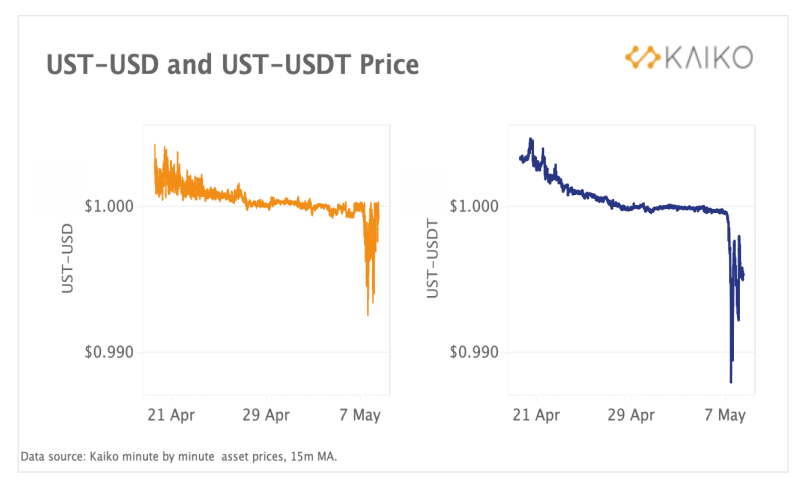This screenshot has height=483, width=804.
Task: Click the chart title UST-USD and UST-USDT Price
Action: pyautogui.click(x=232, y=65)
